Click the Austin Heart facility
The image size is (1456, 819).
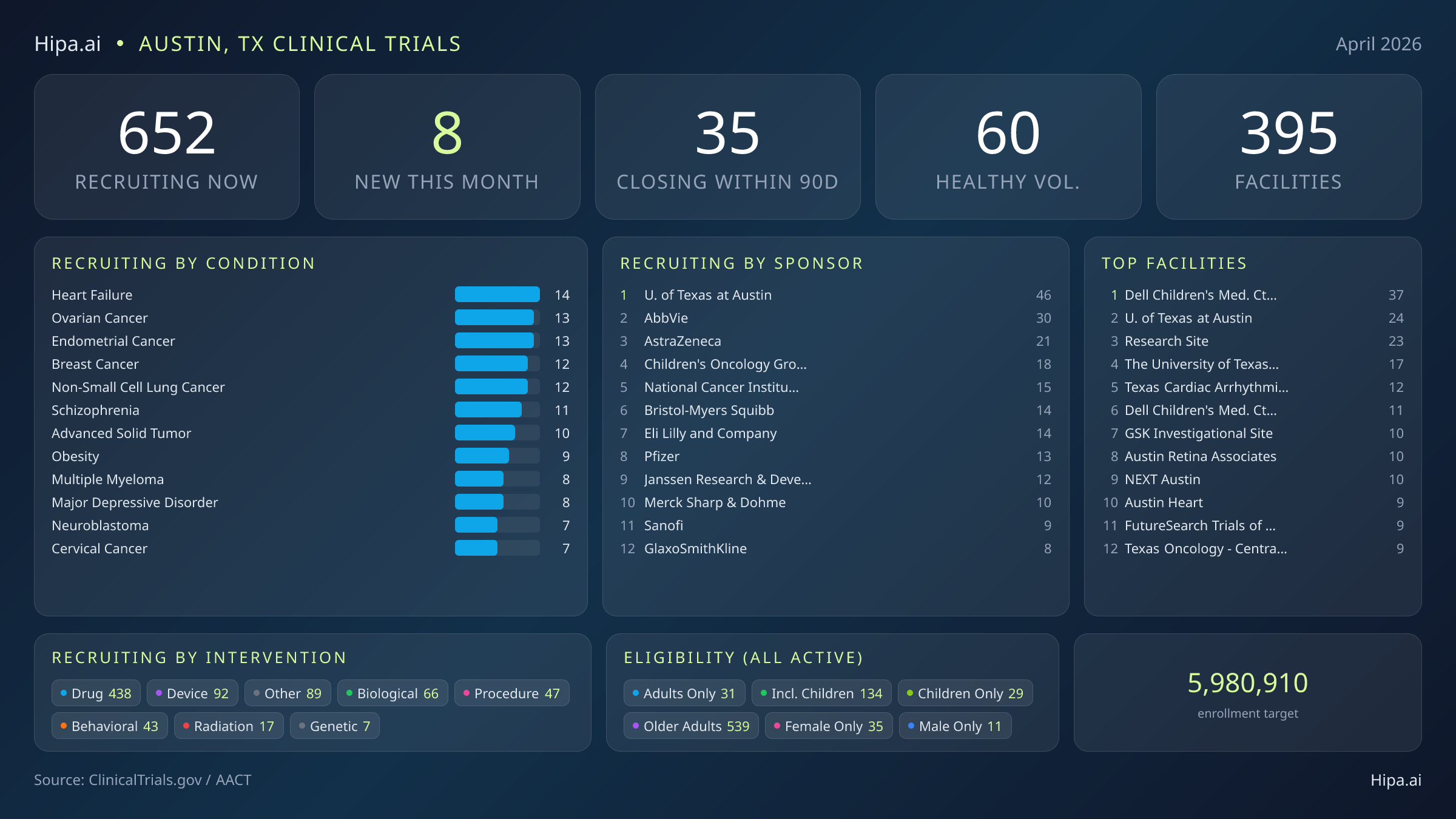click(1253, 502)
